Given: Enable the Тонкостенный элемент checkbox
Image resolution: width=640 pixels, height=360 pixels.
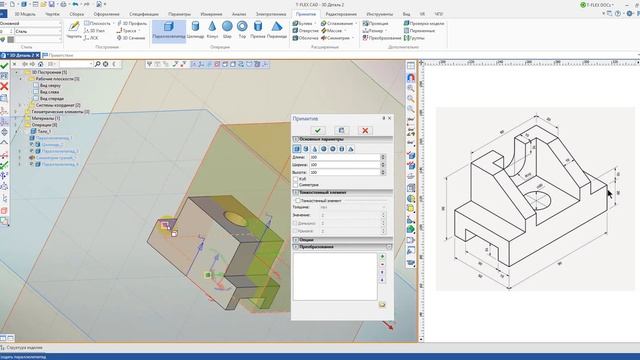Looking at the screenshot, I should [298, 200].
